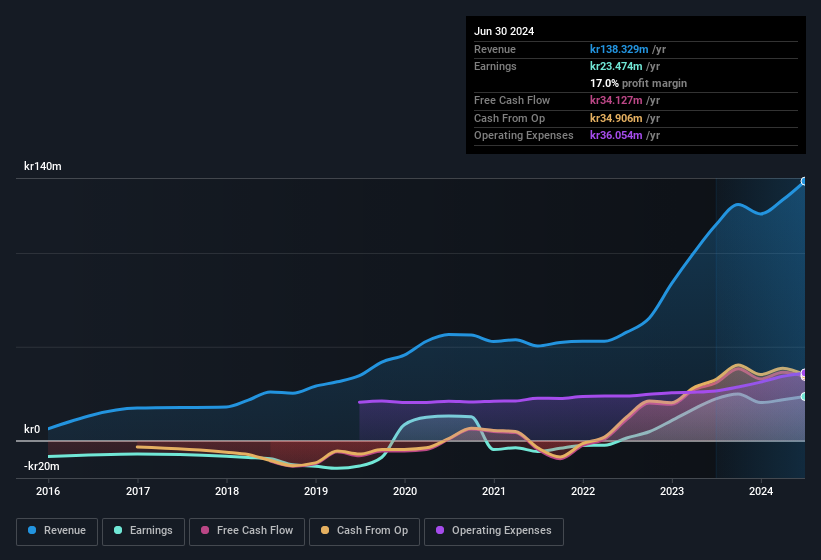The height and width of the screenshot is (560, 821).
Task: Click the kr34.906m cash from op value
Action: (x=616, y=118)
